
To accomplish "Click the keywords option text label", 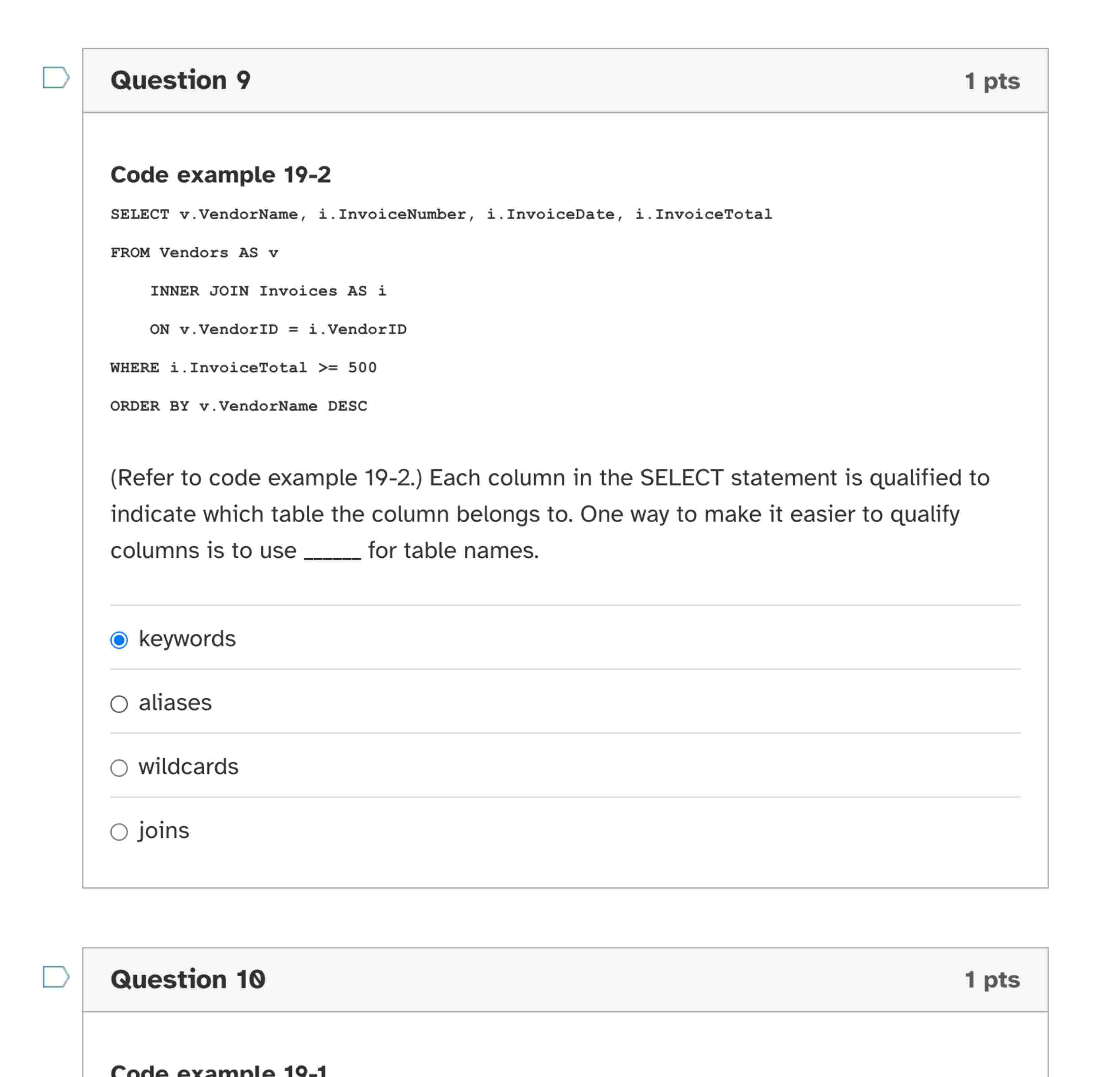I will click(188, 639).
